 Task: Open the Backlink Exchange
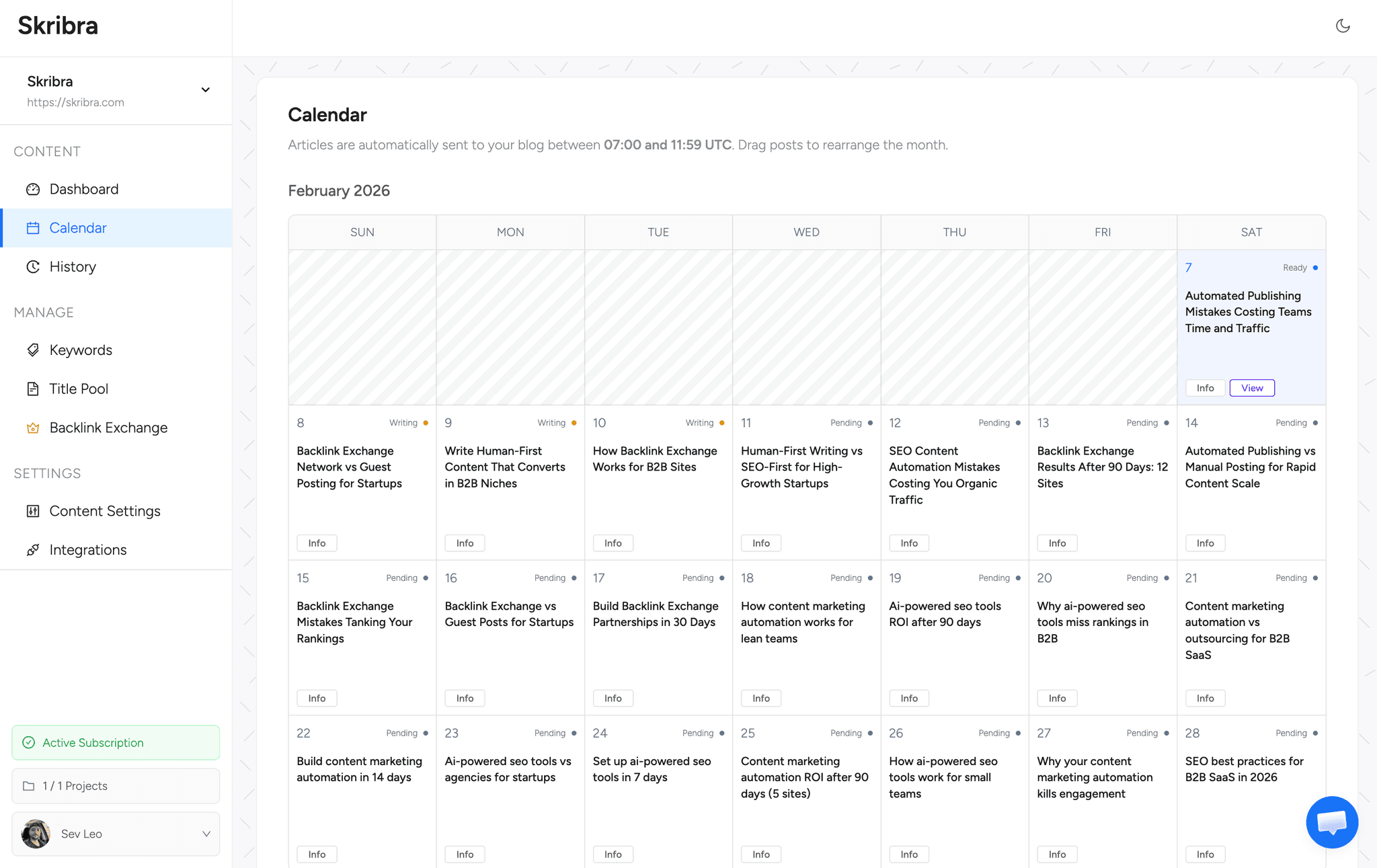[x=108, y=428]
